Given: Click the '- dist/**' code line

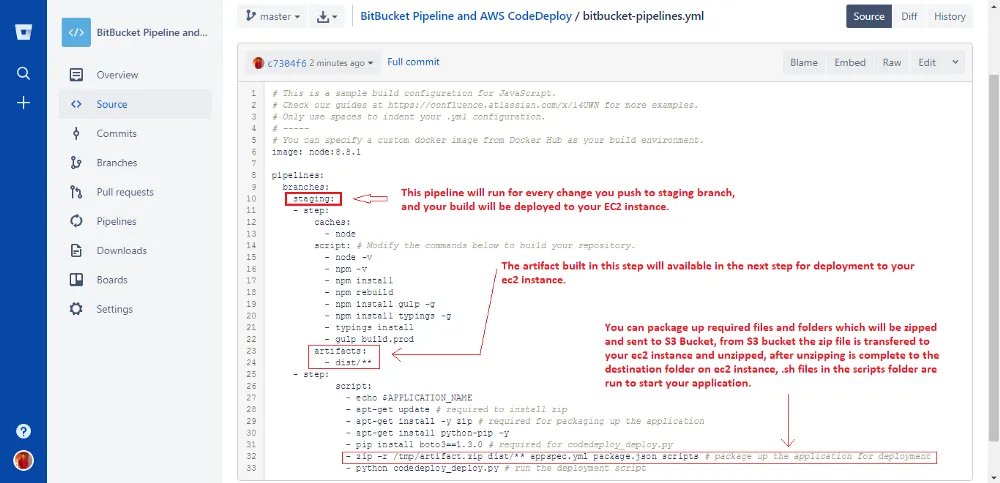Looking at the screenshot, I should (348, 362).
